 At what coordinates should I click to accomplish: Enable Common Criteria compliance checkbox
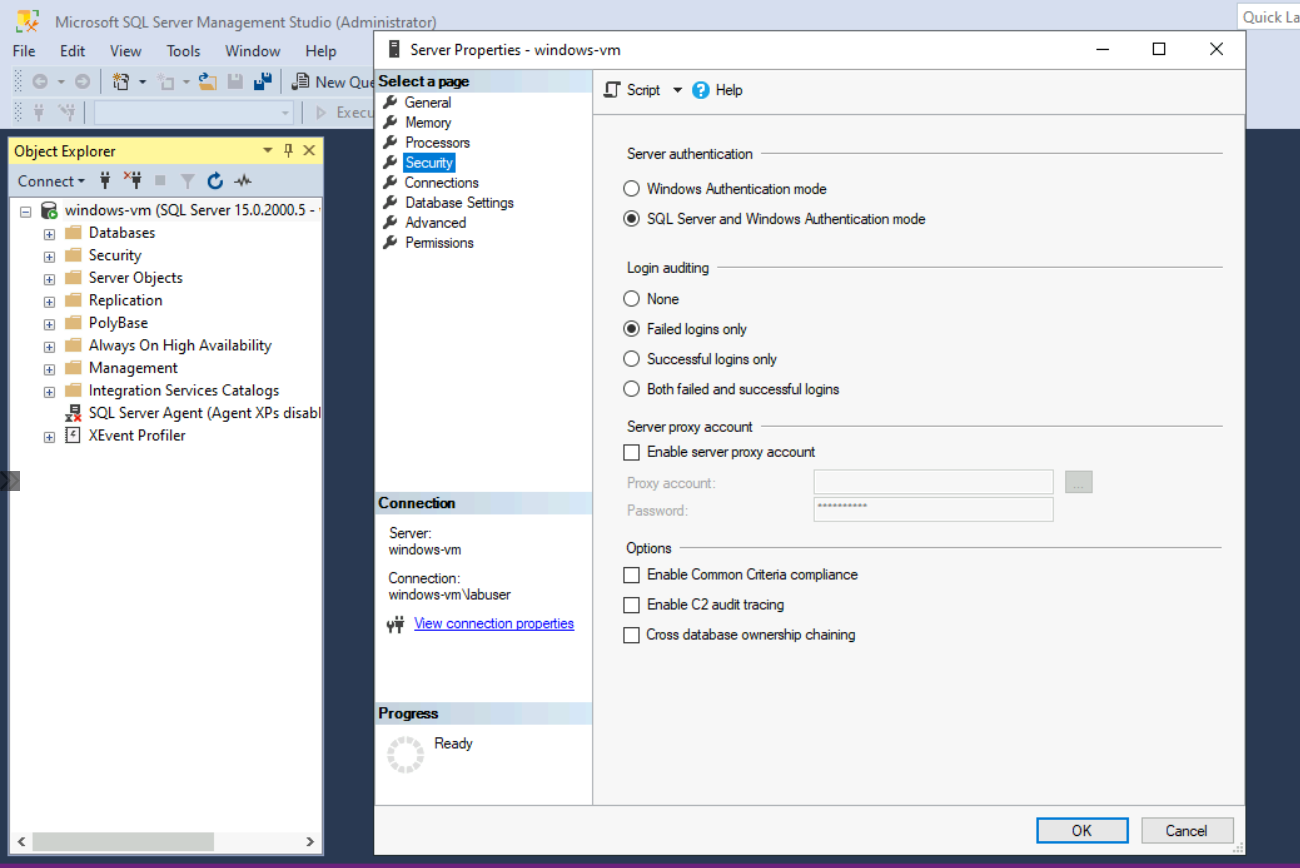tap(631, 575)
